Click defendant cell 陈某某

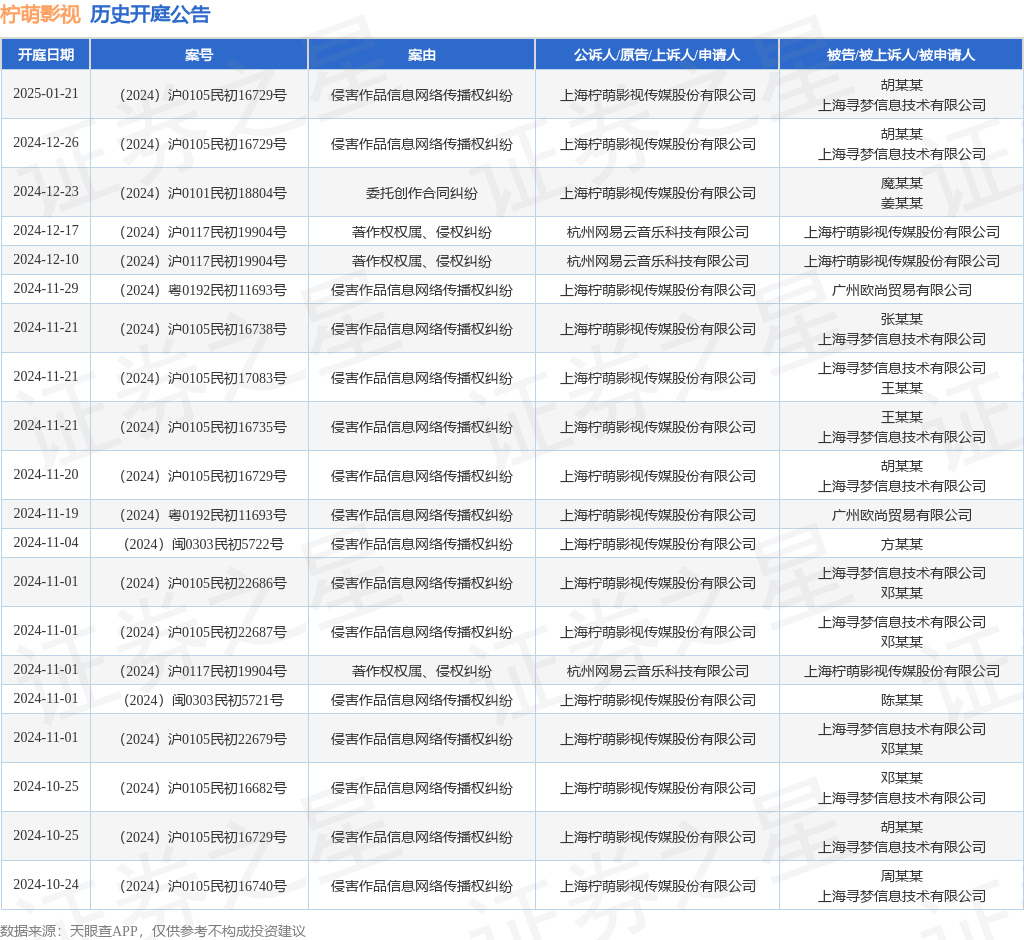(x=902, y=700)
